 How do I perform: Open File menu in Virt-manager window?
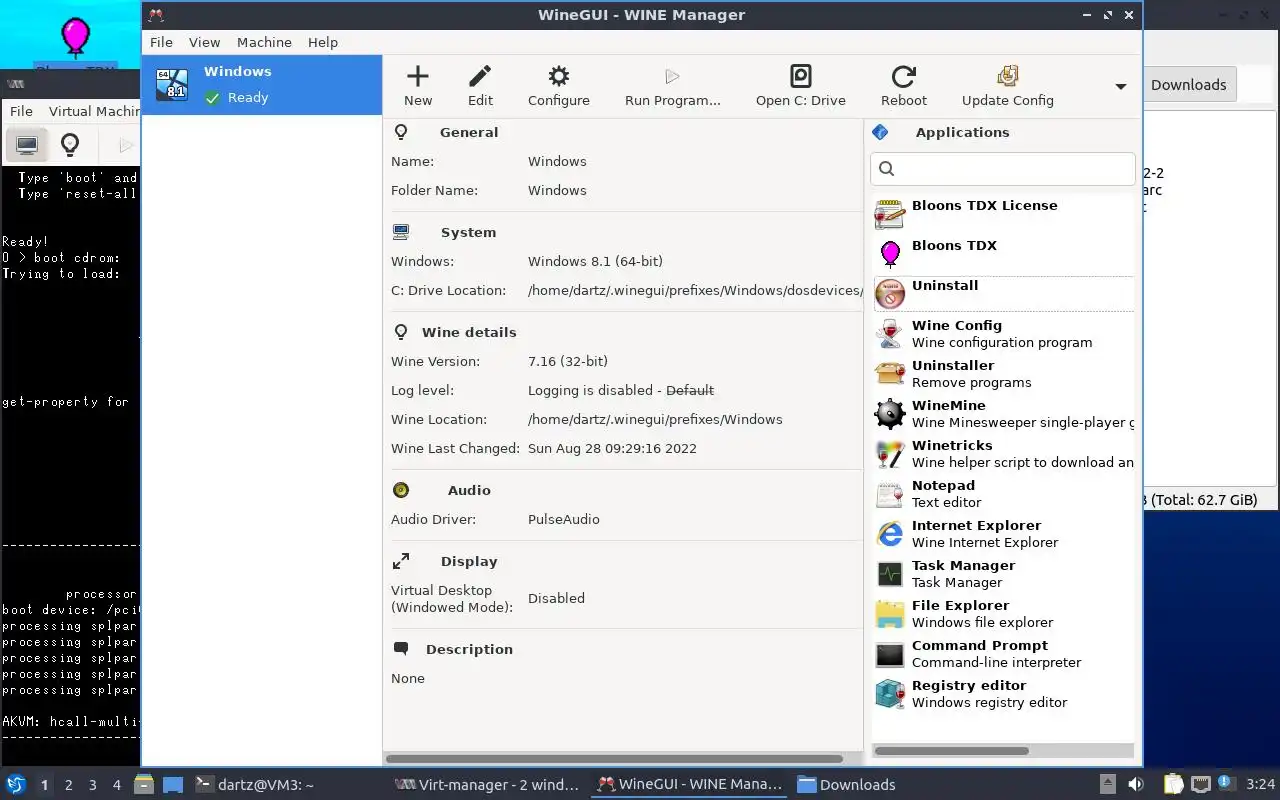point(21,111)
